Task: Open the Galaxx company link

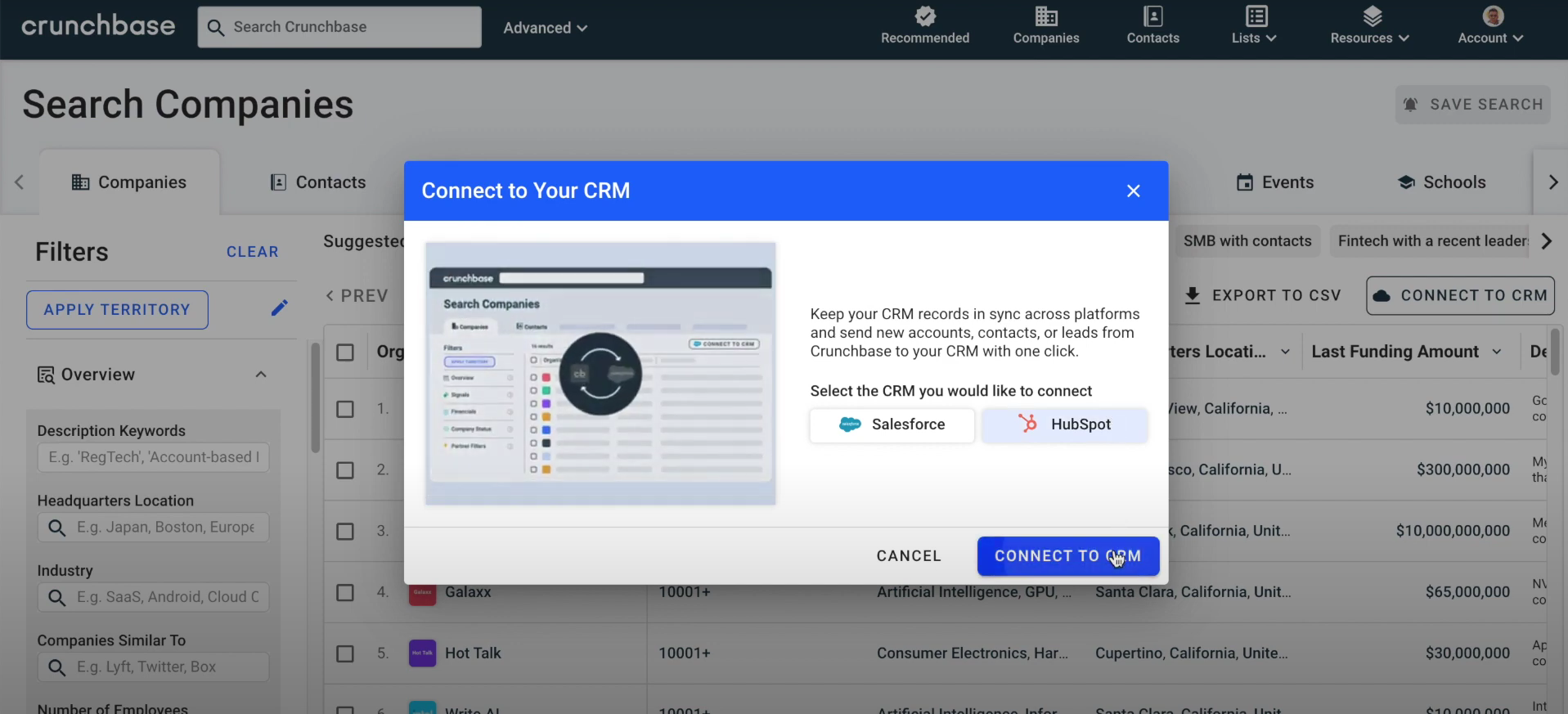Action: (468, 592)
